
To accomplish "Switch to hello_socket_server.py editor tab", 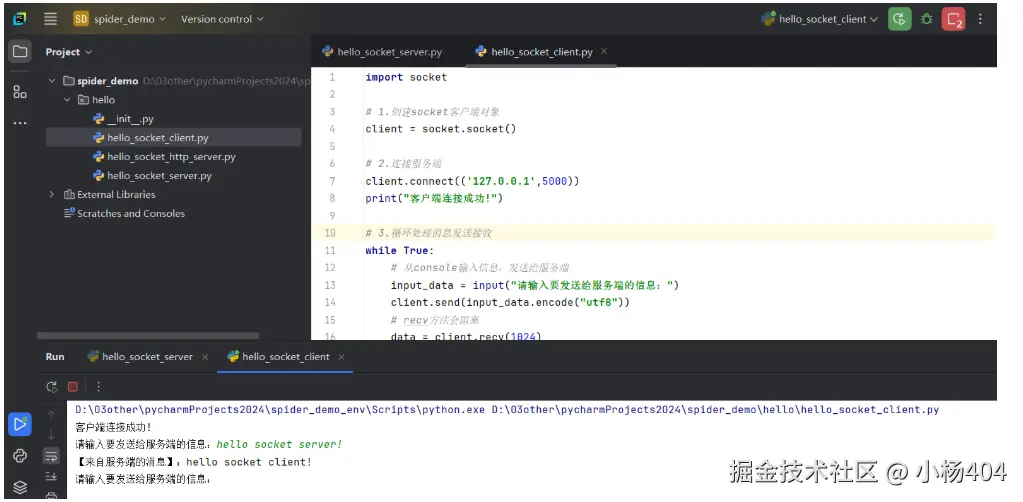I will pyautogui.click(x=383, y=52).
